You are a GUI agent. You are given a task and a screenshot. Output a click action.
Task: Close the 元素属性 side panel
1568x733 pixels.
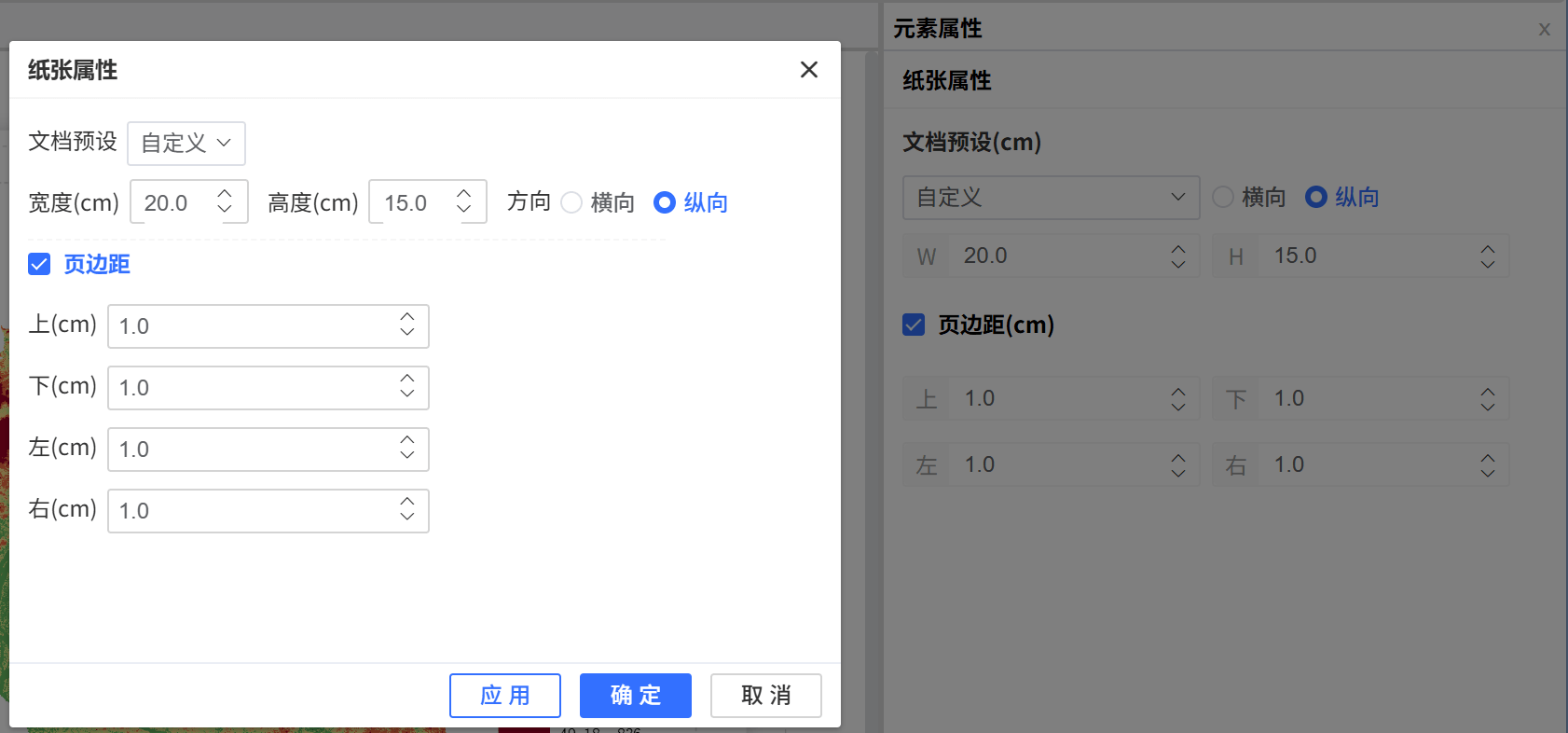1544,30
